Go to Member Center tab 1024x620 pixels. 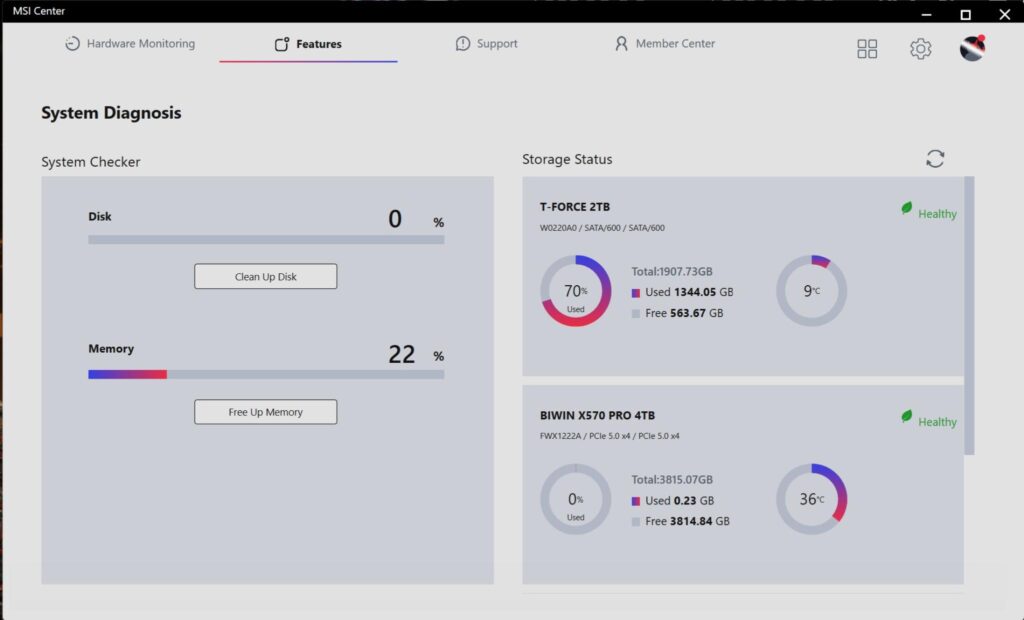pyautogui.click(x=665, y=43)
